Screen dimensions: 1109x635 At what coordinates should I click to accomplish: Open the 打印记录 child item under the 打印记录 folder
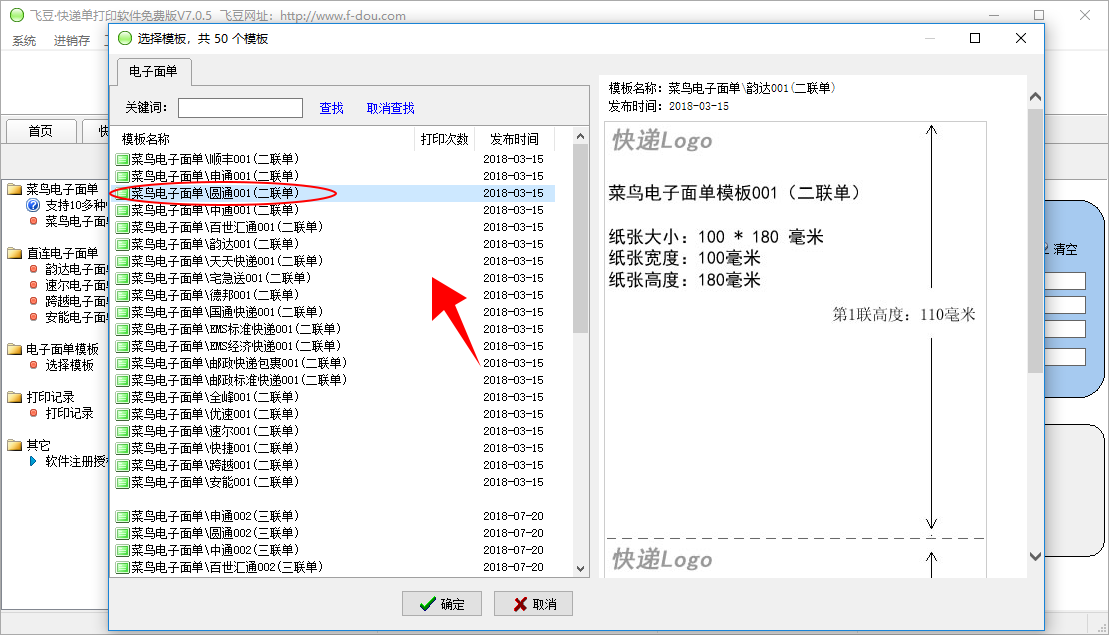coord(69,413)
